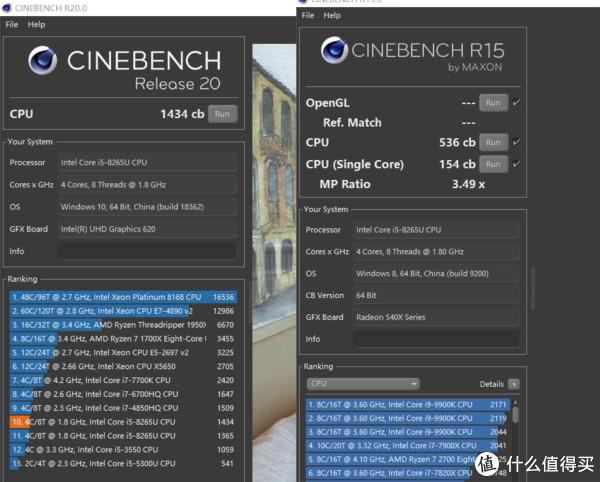
Task: Open the Help menu in Cinebench R20
Action: 36,24
